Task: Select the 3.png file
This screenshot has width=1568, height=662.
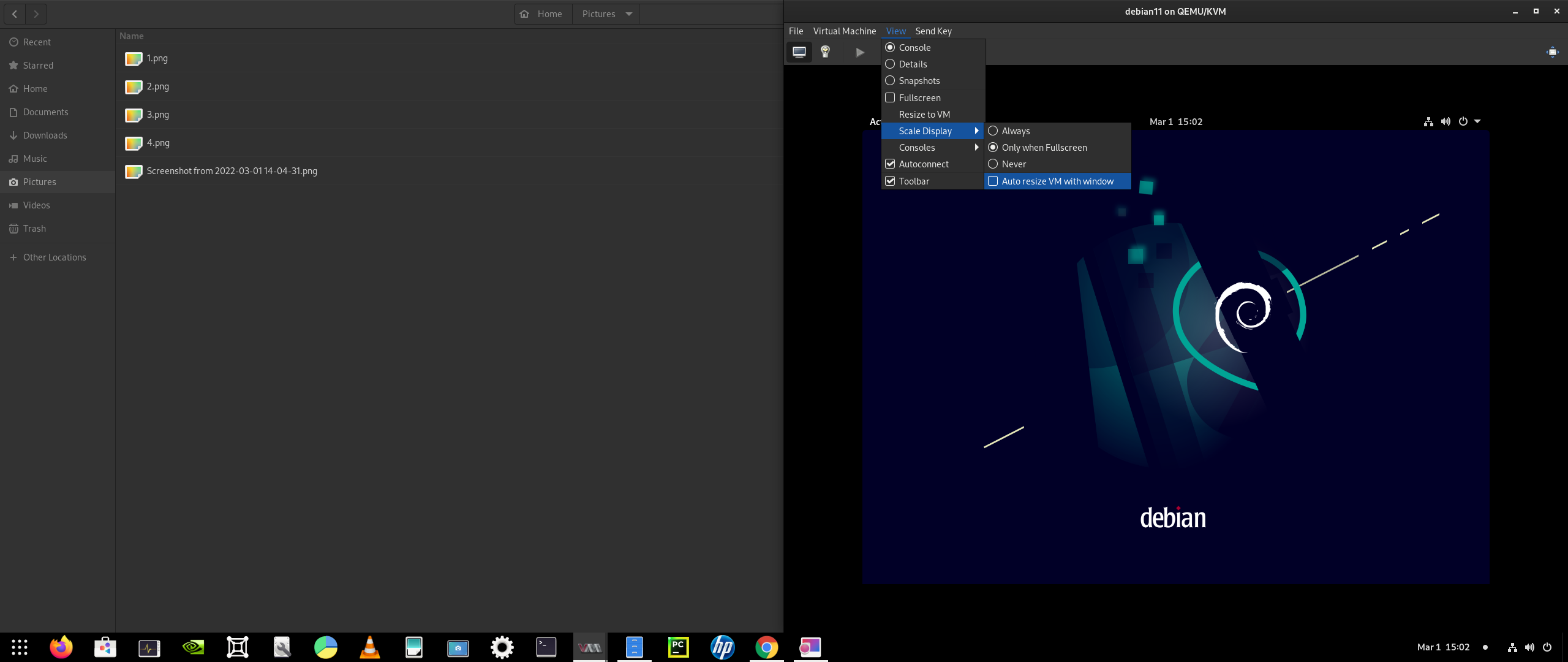Action: click(x=157, y=115)
